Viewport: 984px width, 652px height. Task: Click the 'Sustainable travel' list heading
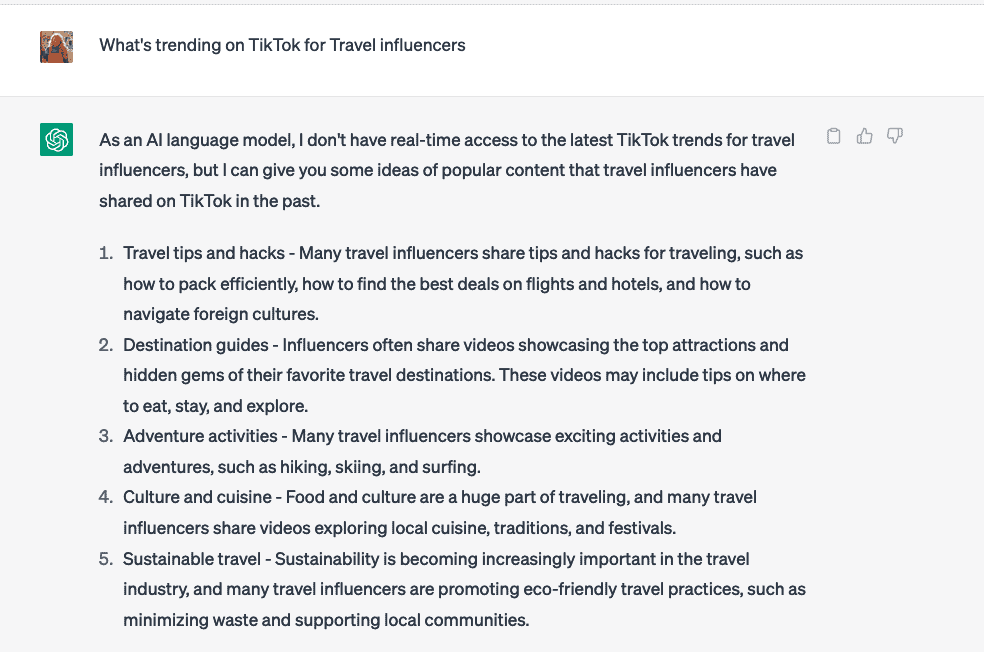click(x=192, y=559)
